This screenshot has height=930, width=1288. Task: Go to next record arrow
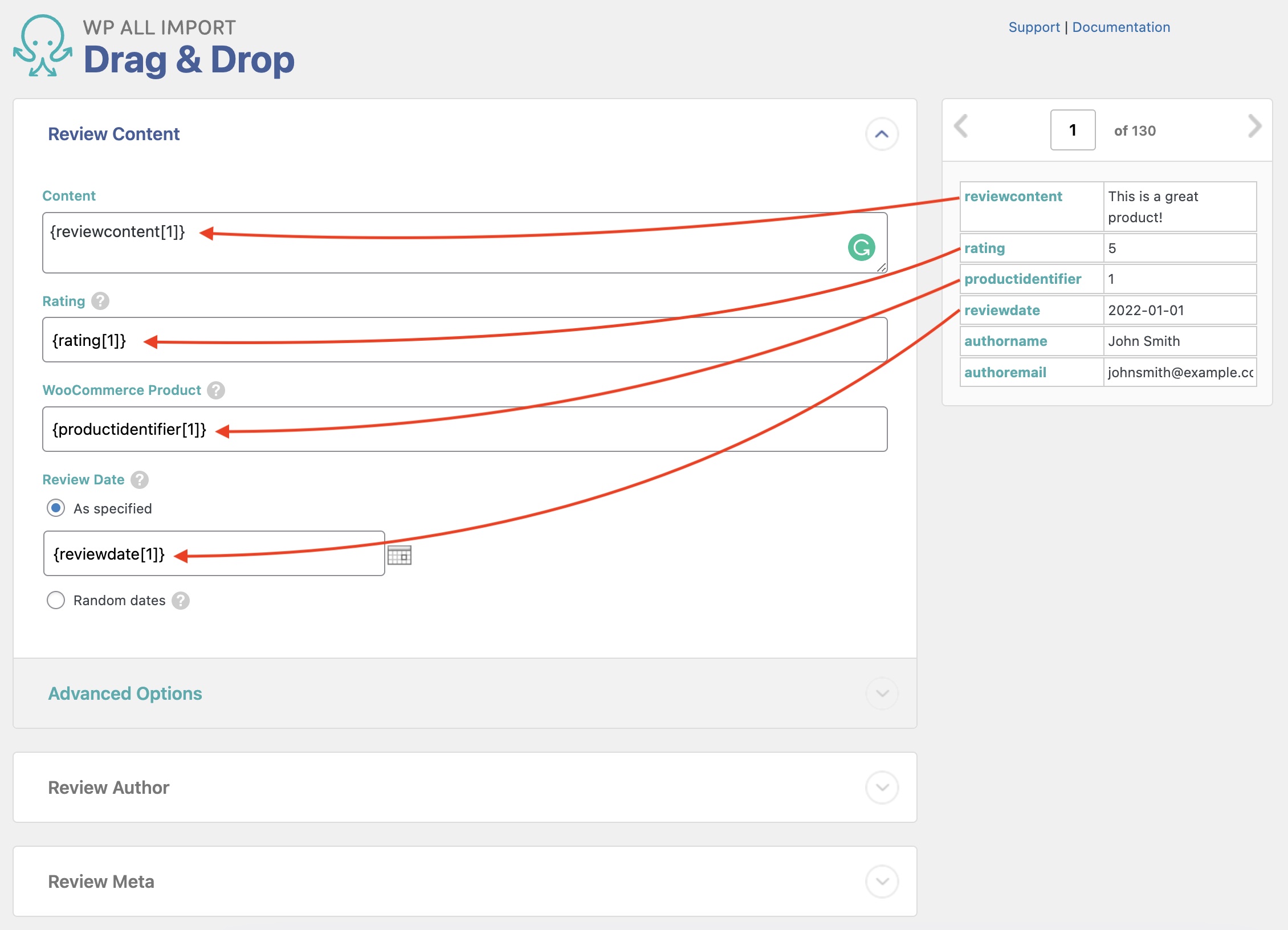coord(1254,127)
